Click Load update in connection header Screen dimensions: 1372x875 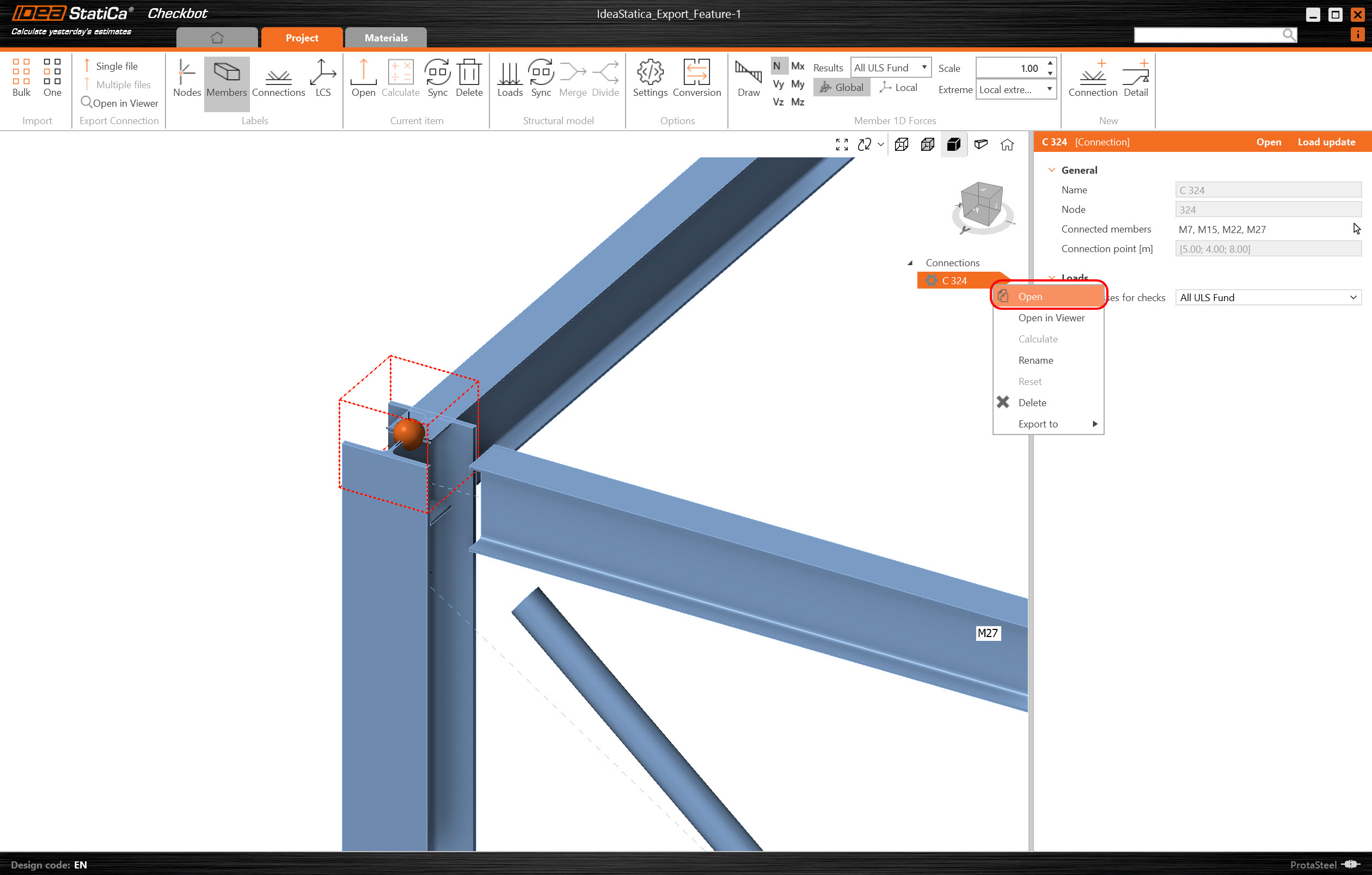point(1326,142)
